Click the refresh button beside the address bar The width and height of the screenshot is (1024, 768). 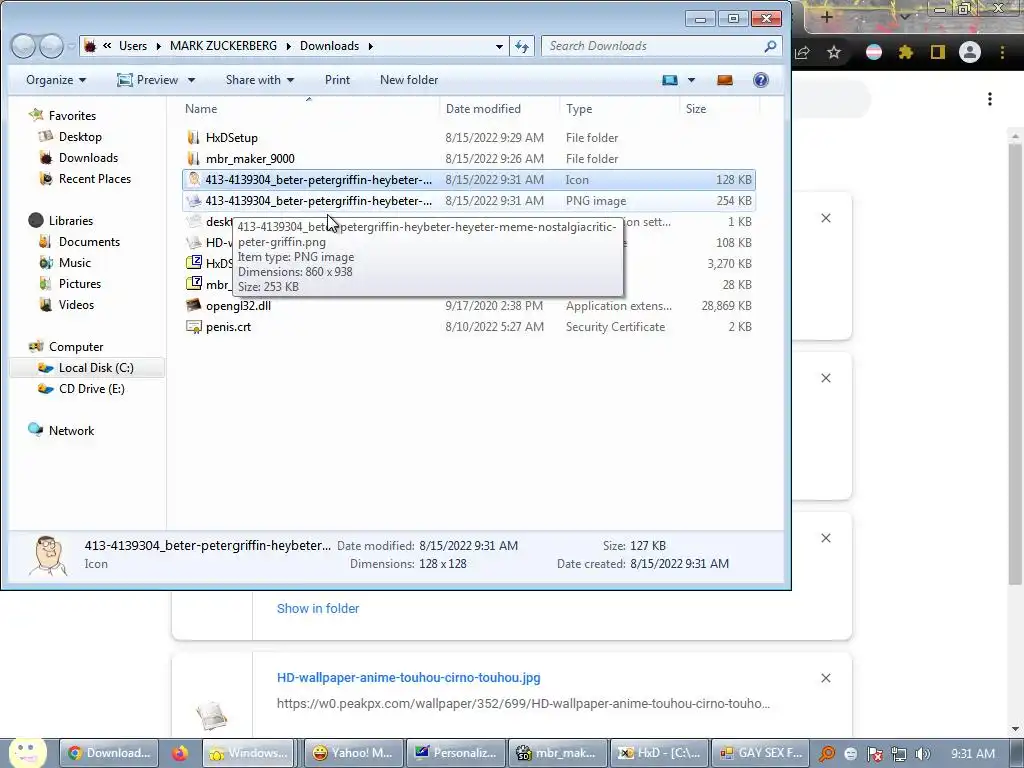click(522, 46)
